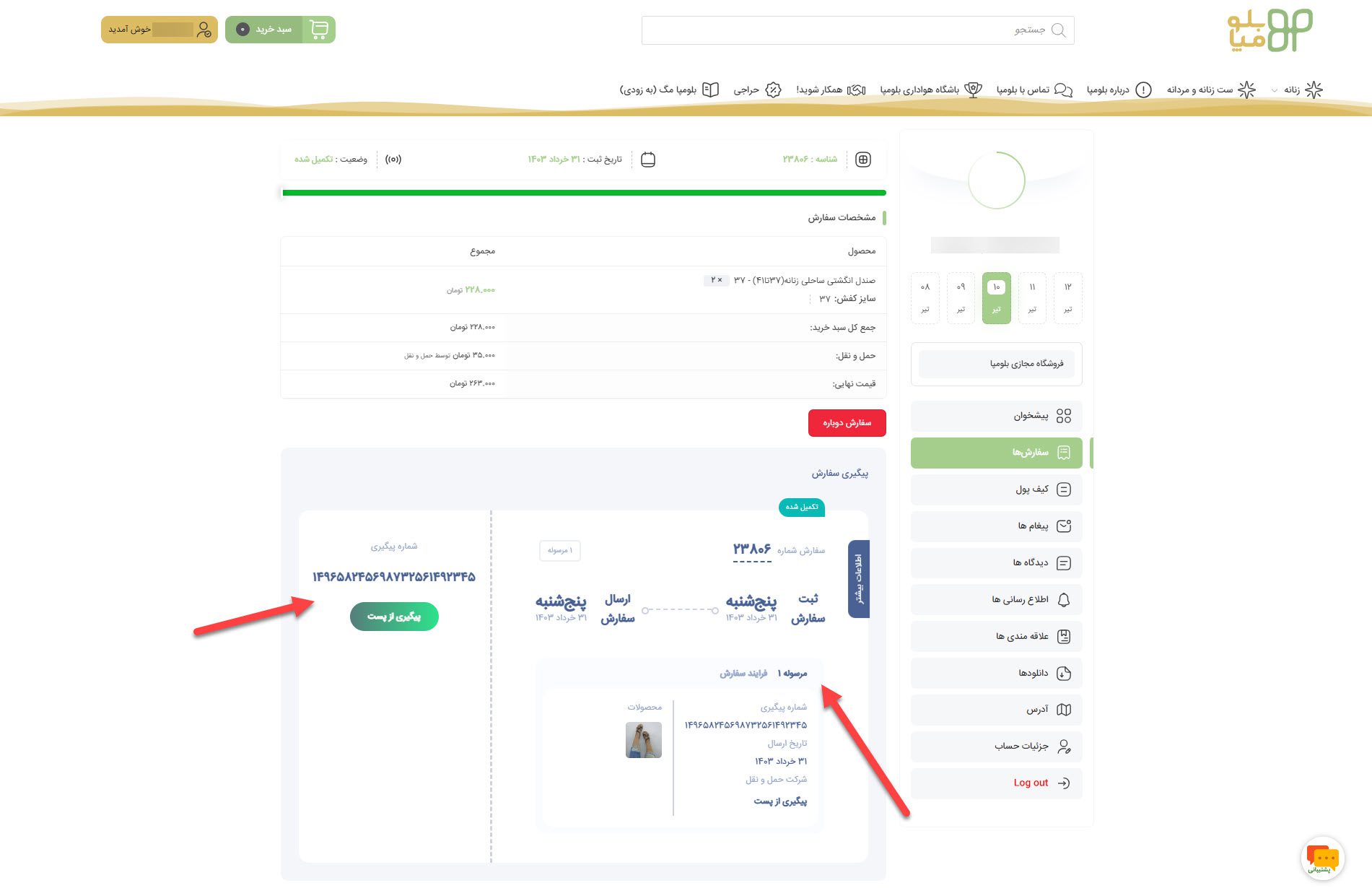Open the پیشخوان dashboard menu item
Viewport: 1372px width, 888px height.
(x=996, y=416)
